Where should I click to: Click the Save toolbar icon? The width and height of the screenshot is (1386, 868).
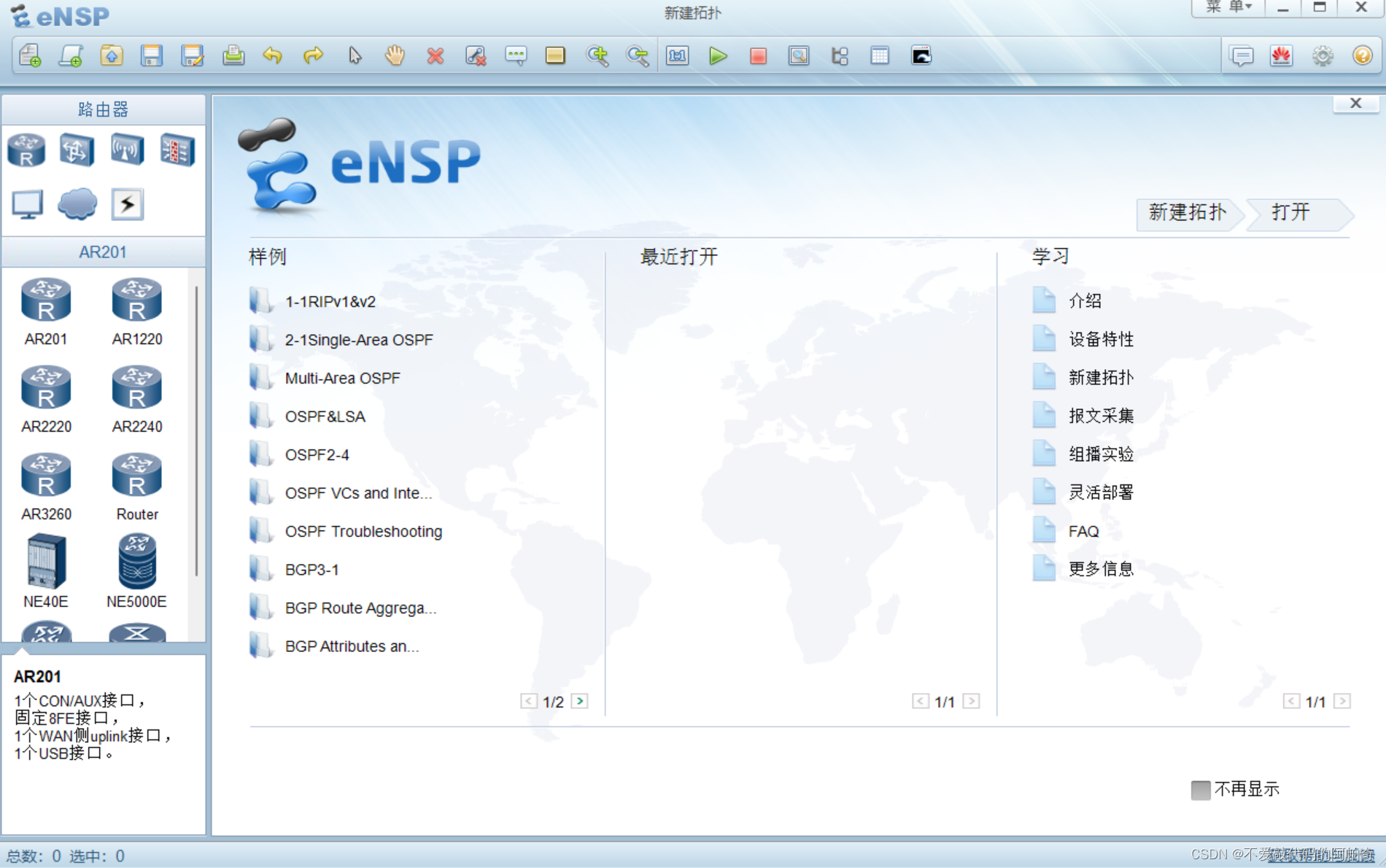coord(152,55)
